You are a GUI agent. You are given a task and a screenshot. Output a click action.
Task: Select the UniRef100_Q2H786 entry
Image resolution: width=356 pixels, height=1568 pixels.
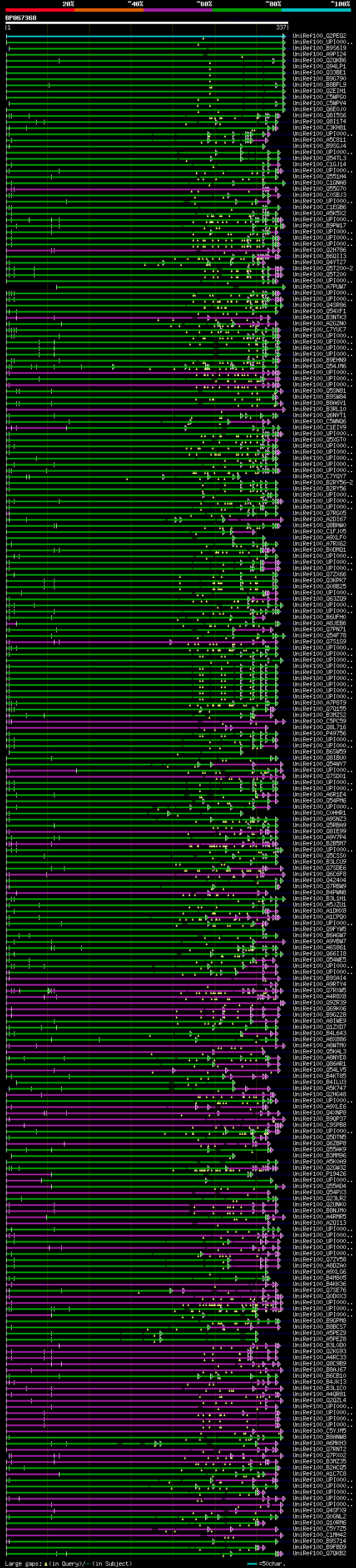tap(319, 250)
